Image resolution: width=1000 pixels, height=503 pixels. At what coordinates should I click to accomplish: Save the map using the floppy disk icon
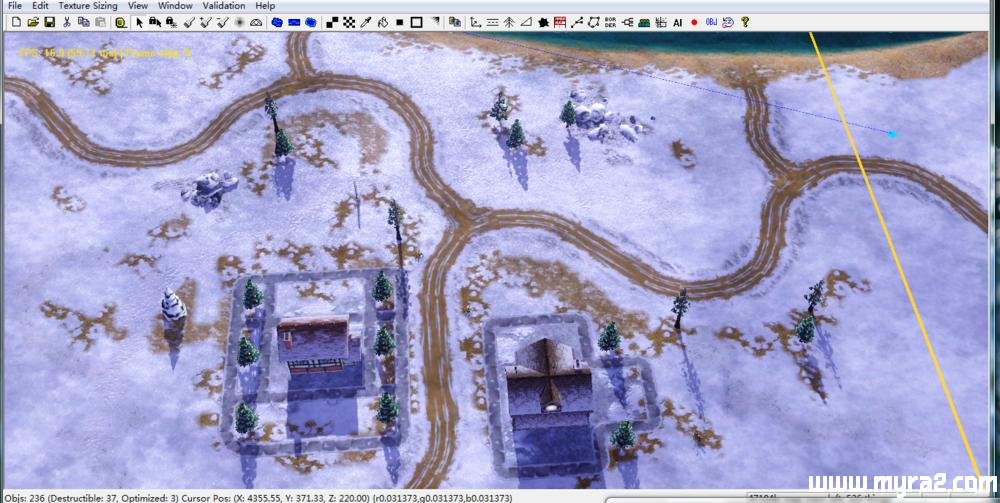pyautogui.click(x=49, y=21)
